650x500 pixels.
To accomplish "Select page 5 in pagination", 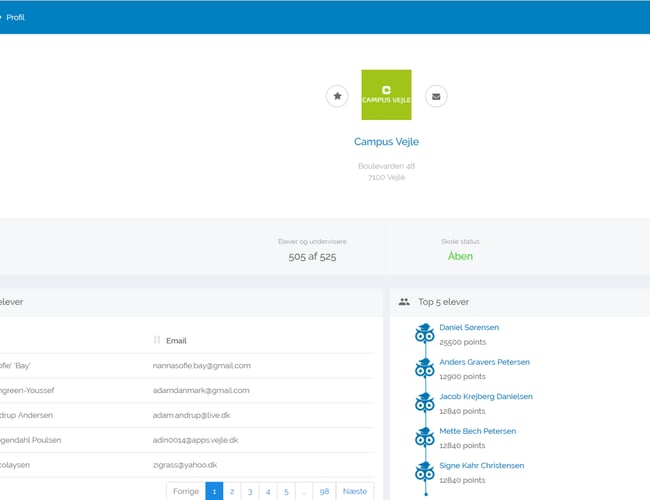I will (285, 491).
